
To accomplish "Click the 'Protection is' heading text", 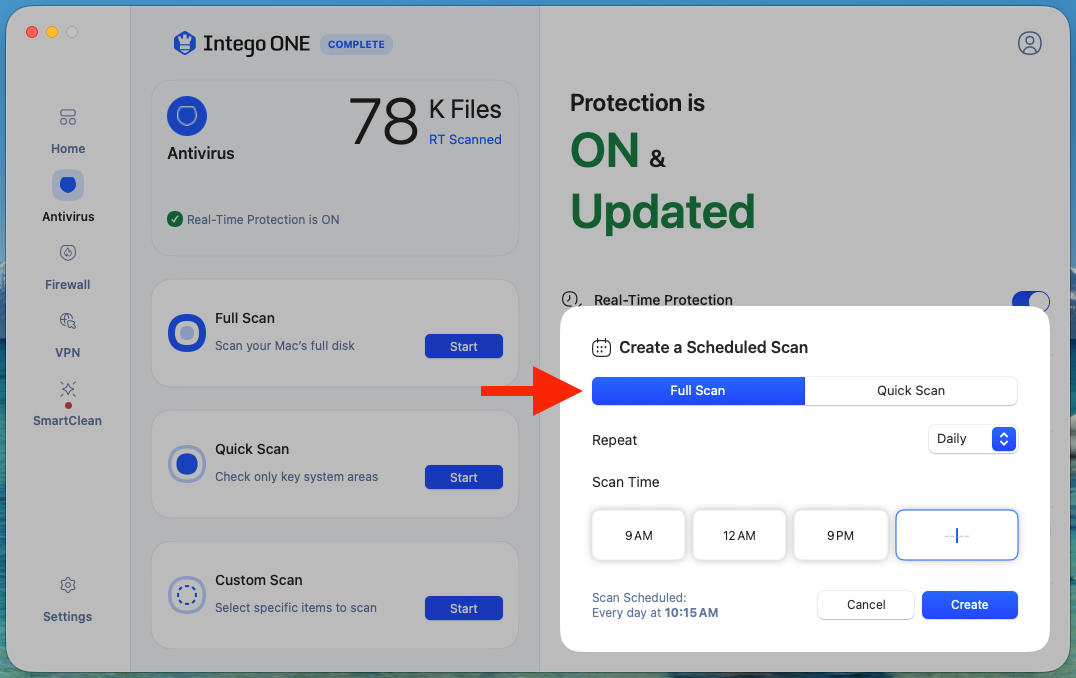I will (x=638, y=103).
